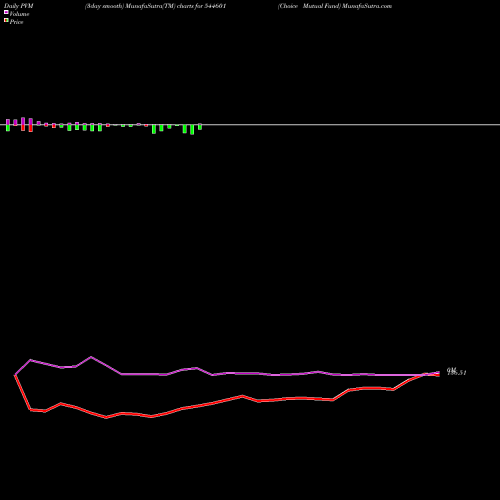The image size is (500, 500).
Task: Click the 'Price' legend label
Action: click(x=16, y=22)
